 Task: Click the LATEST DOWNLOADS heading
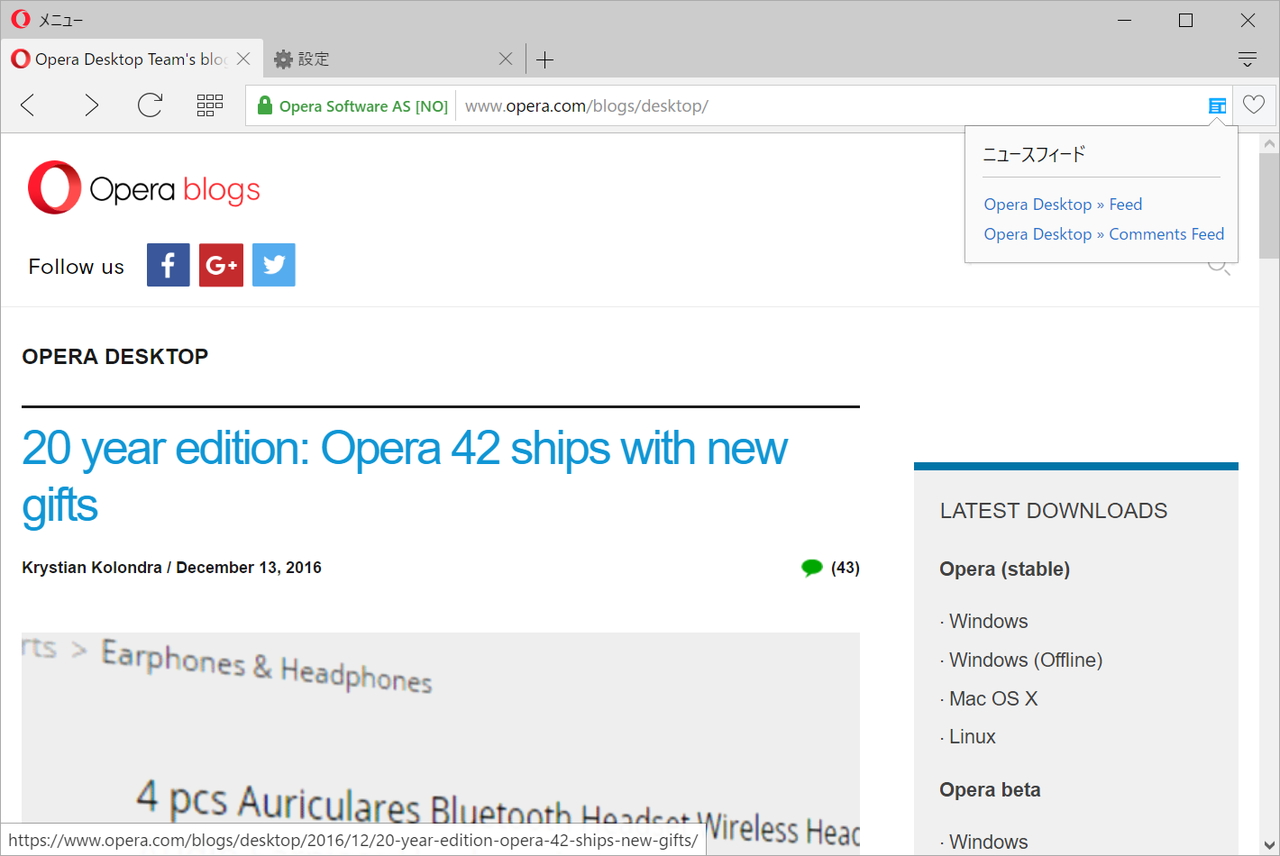point(1054,511)
